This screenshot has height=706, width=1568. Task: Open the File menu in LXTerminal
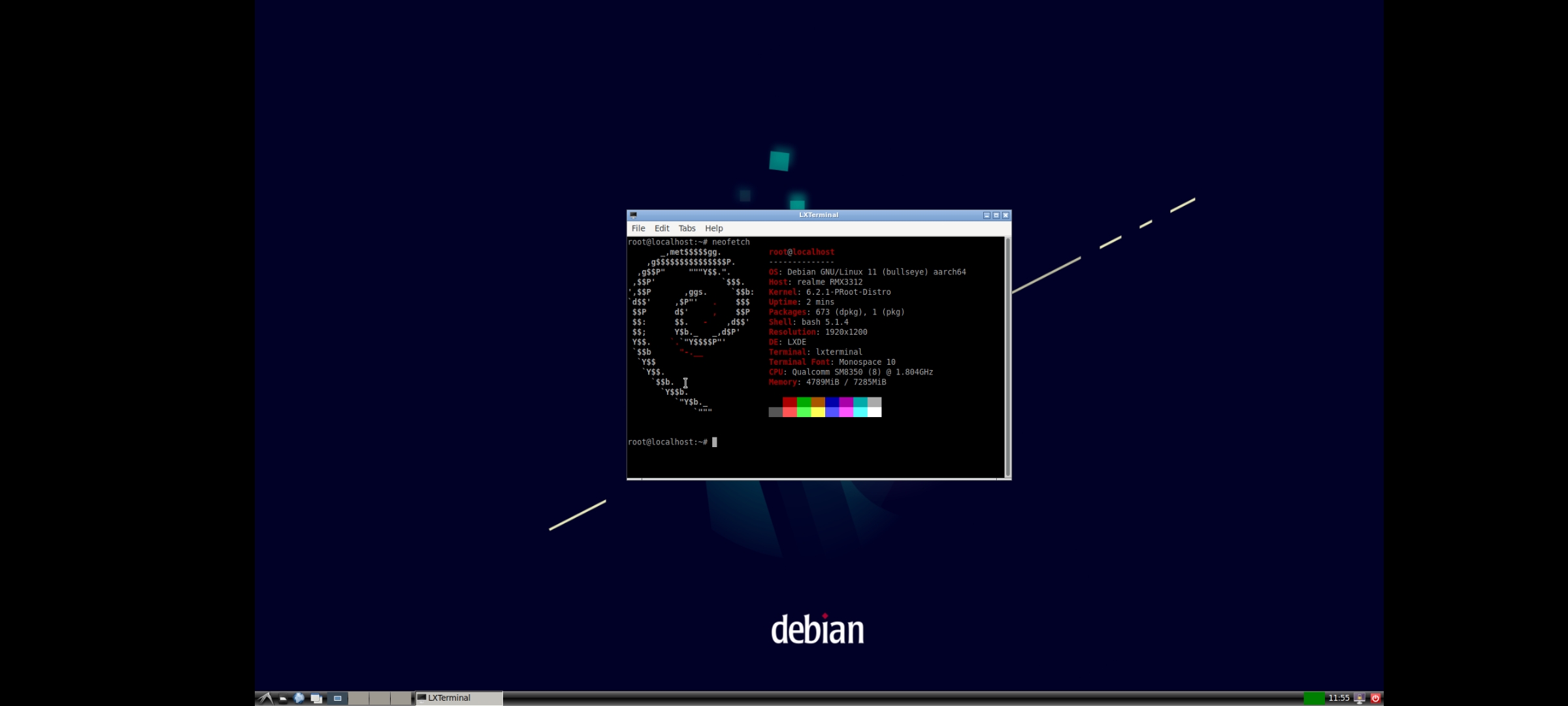(638, 228)
